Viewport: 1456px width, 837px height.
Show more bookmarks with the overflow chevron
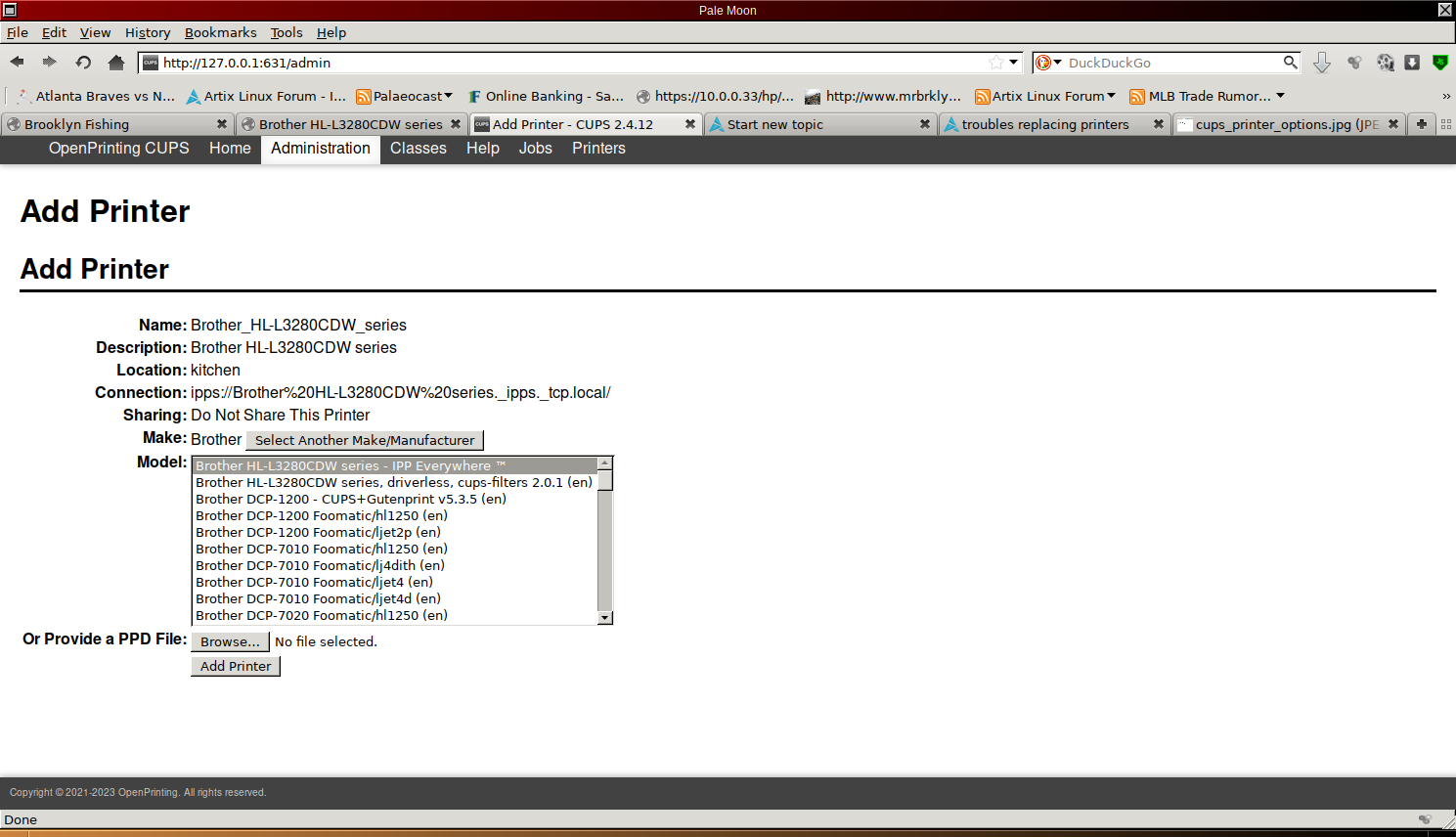click(1445, 96)
